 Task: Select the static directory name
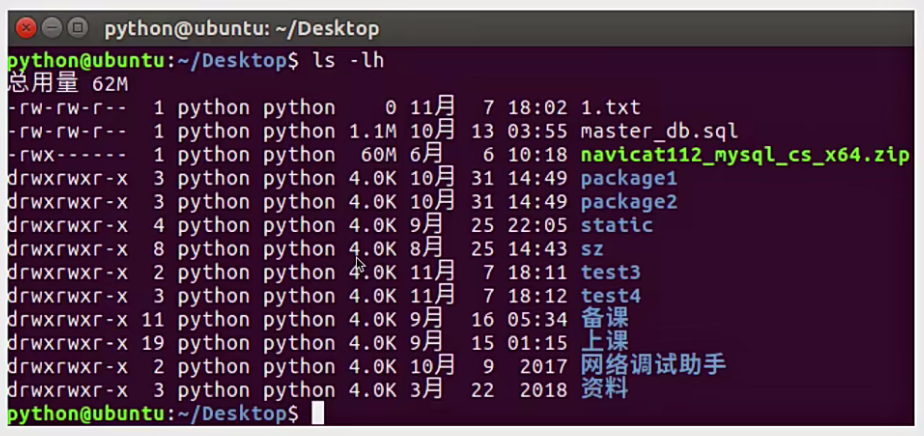pyautogui.click(x=616, y=225)
